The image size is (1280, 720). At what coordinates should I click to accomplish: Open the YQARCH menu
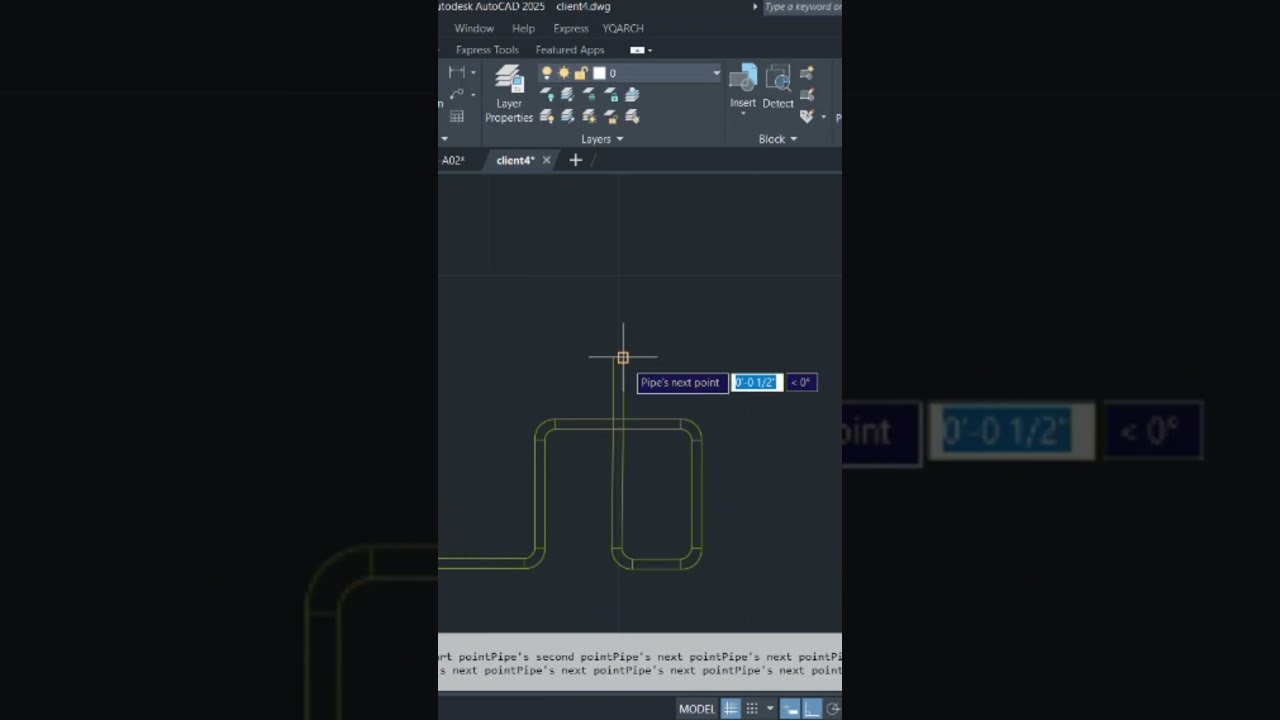pyautogui.click(x=623, y=29)
